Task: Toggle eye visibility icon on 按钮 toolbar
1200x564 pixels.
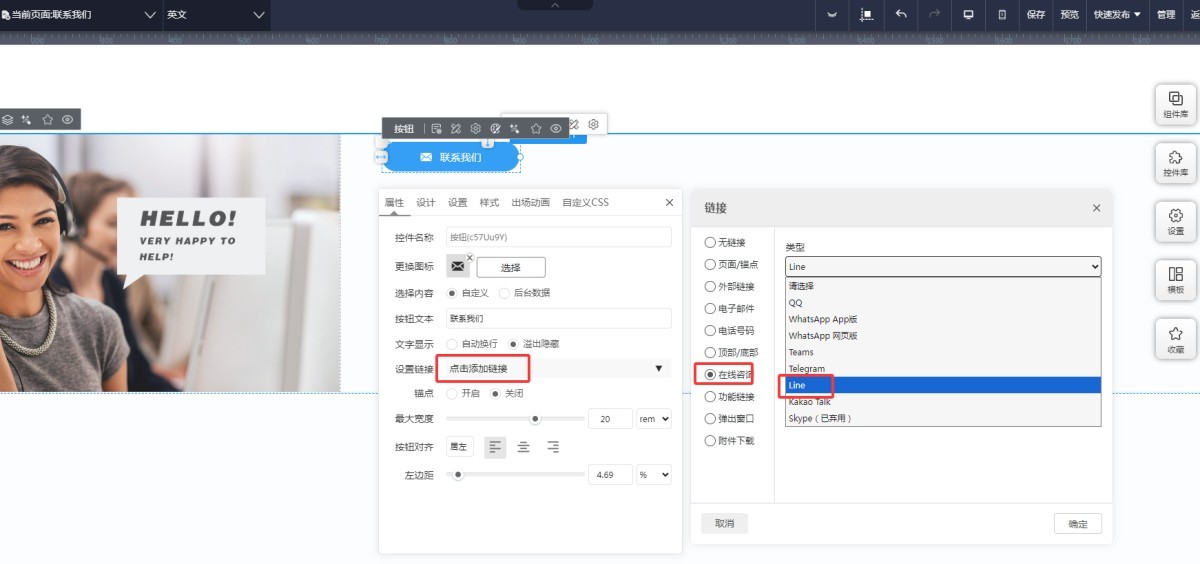Action: tap(555, 129)
